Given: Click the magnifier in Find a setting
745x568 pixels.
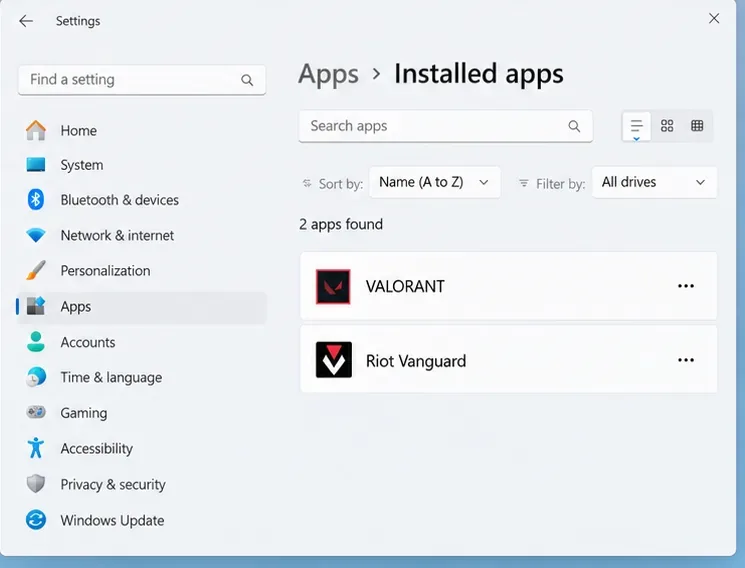Looking at the screenshot, I should (x=247, y=80).
